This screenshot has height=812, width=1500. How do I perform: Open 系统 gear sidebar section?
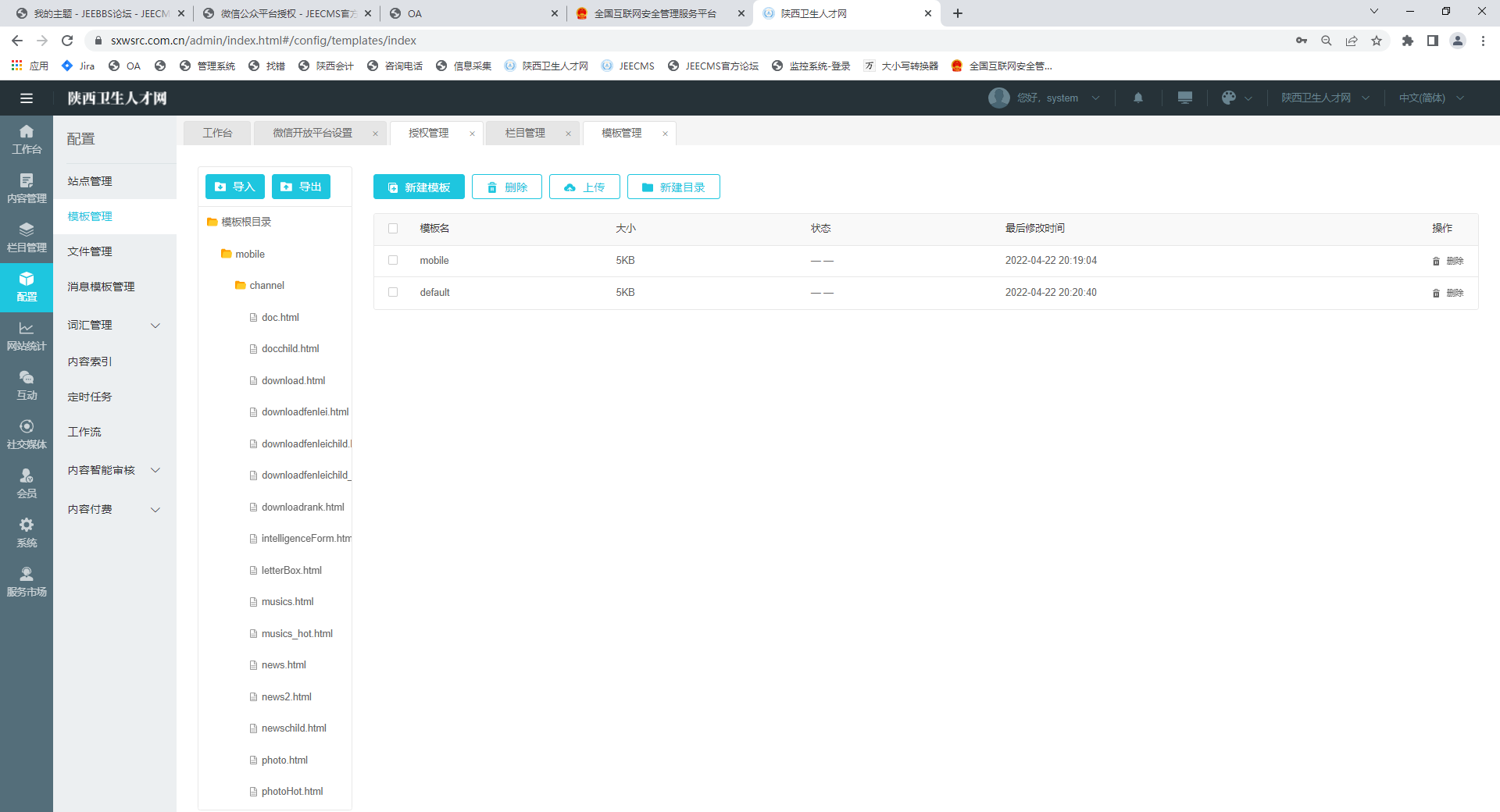pyautogui.click(x=27, y=533)
